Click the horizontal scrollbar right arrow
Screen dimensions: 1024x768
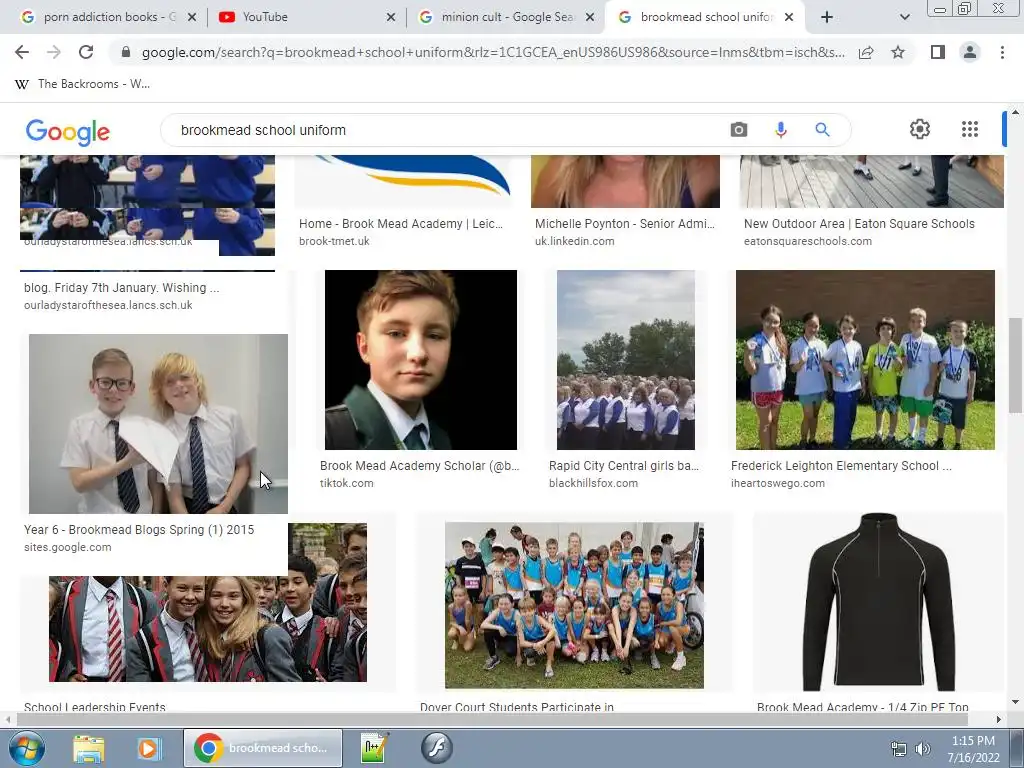999,720
